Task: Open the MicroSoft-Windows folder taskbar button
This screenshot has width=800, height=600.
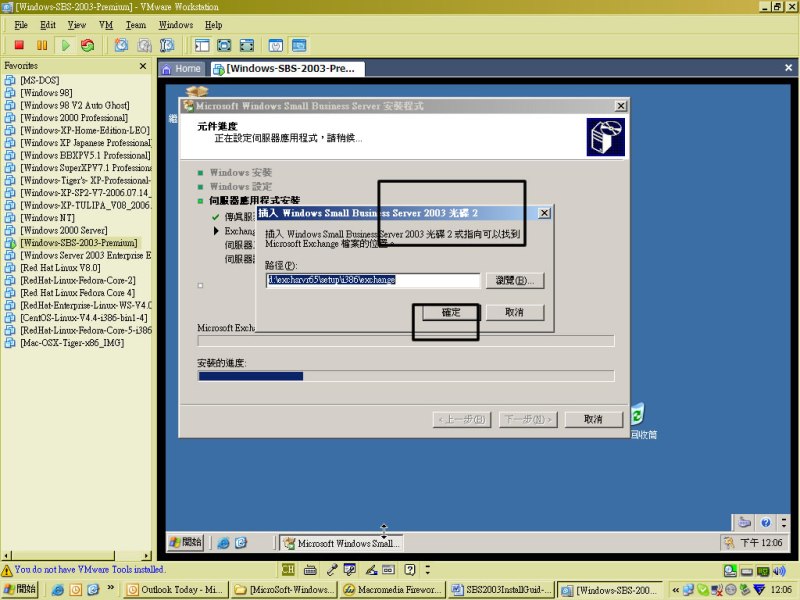Action: pyautogui.click(x=283, y=590)
